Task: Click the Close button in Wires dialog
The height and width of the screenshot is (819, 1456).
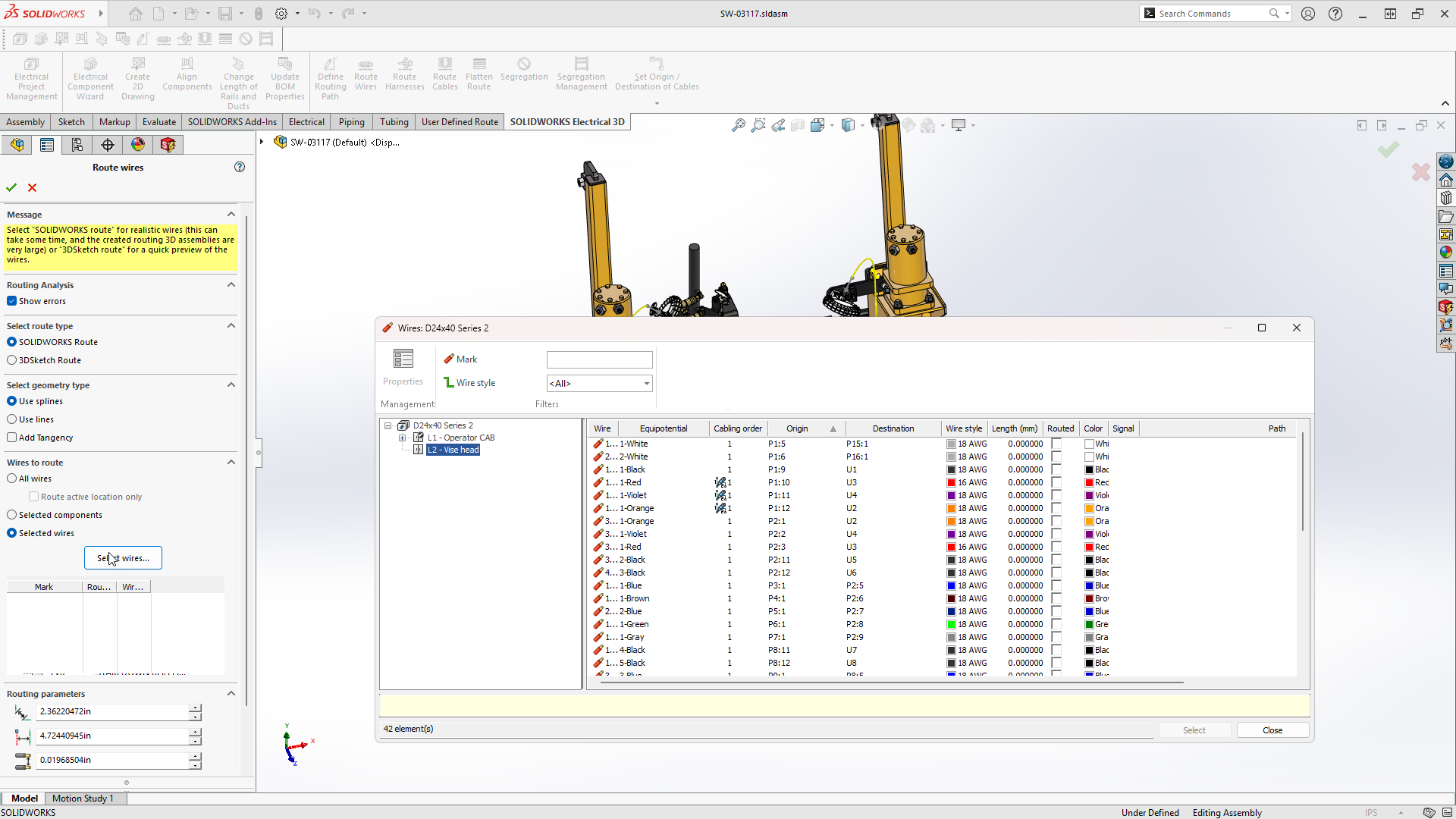Action: [x=1272, y=730]
